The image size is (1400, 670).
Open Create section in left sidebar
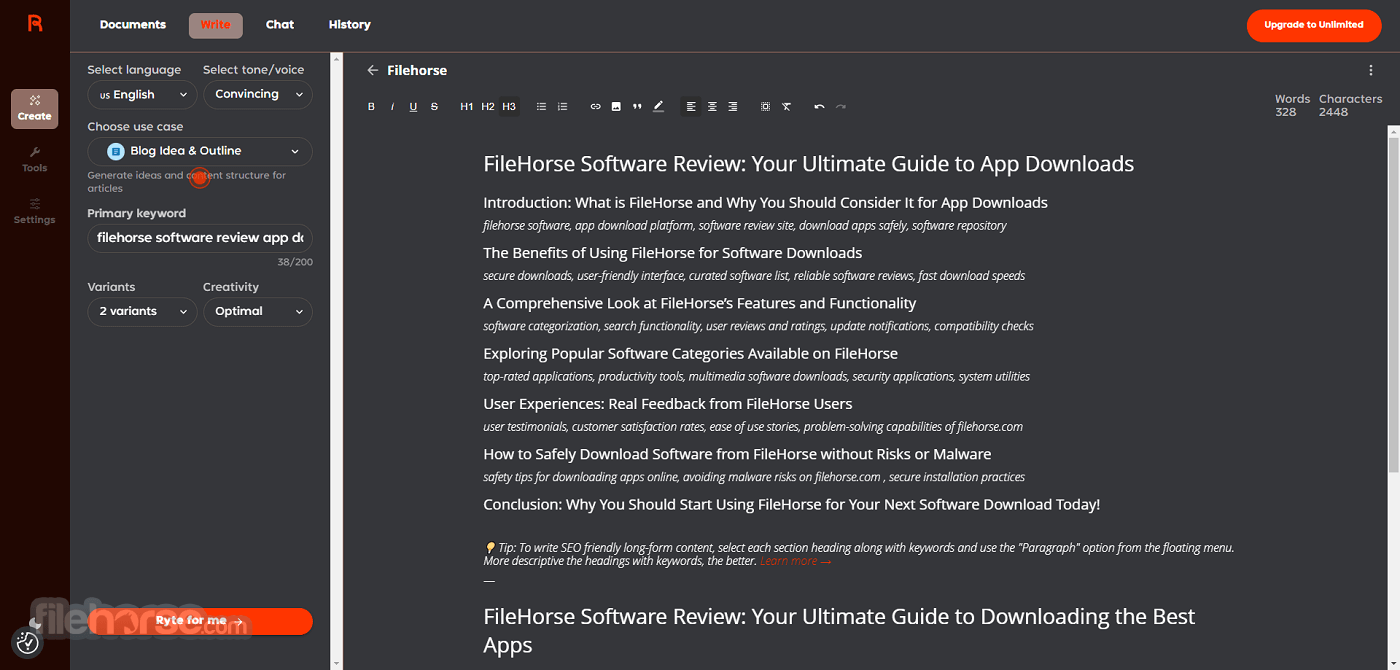click(x=35, y=109)
